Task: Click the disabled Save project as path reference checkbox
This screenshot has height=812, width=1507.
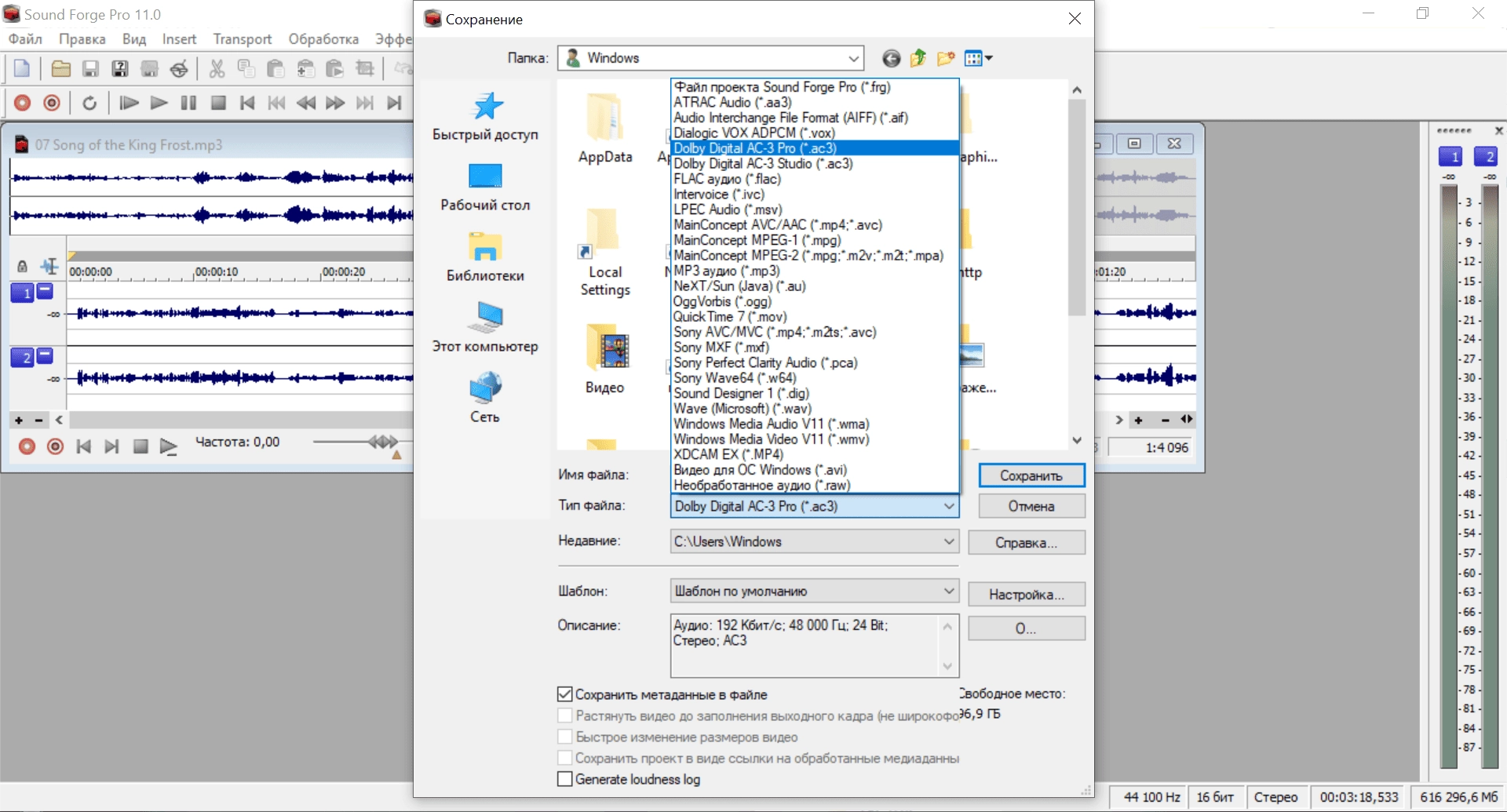Action: pyautogui.click(x=564, y=758)
